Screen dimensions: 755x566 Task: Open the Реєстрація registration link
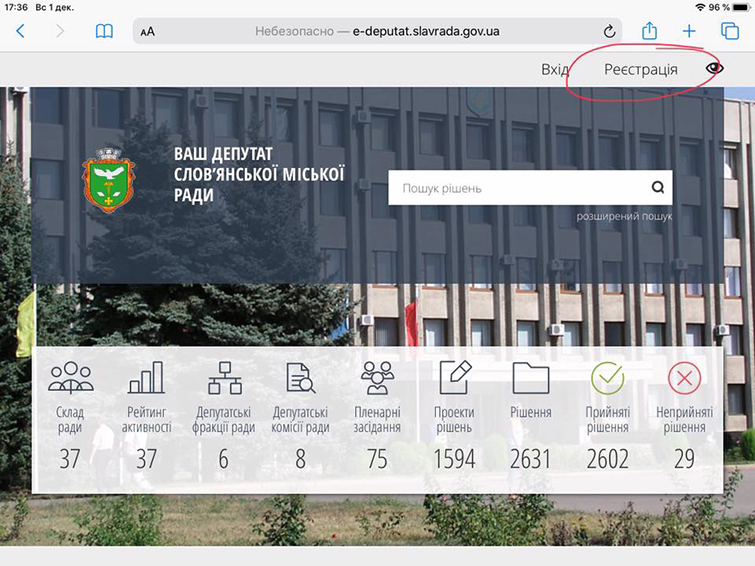click(640, 69)
